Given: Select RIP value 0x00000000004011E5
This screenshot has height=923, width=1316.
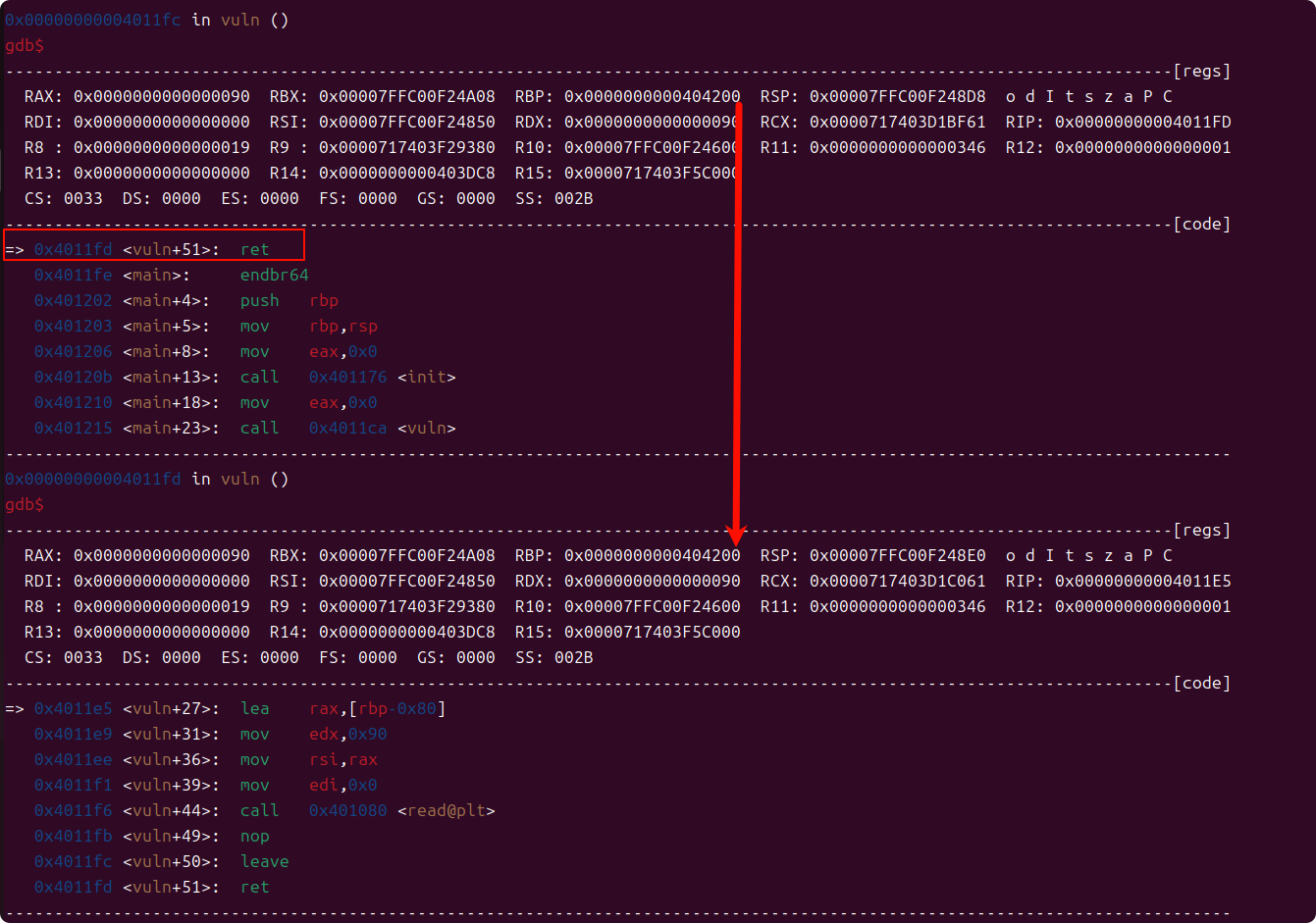Looking at the screenshot, I should point(1143,581).
